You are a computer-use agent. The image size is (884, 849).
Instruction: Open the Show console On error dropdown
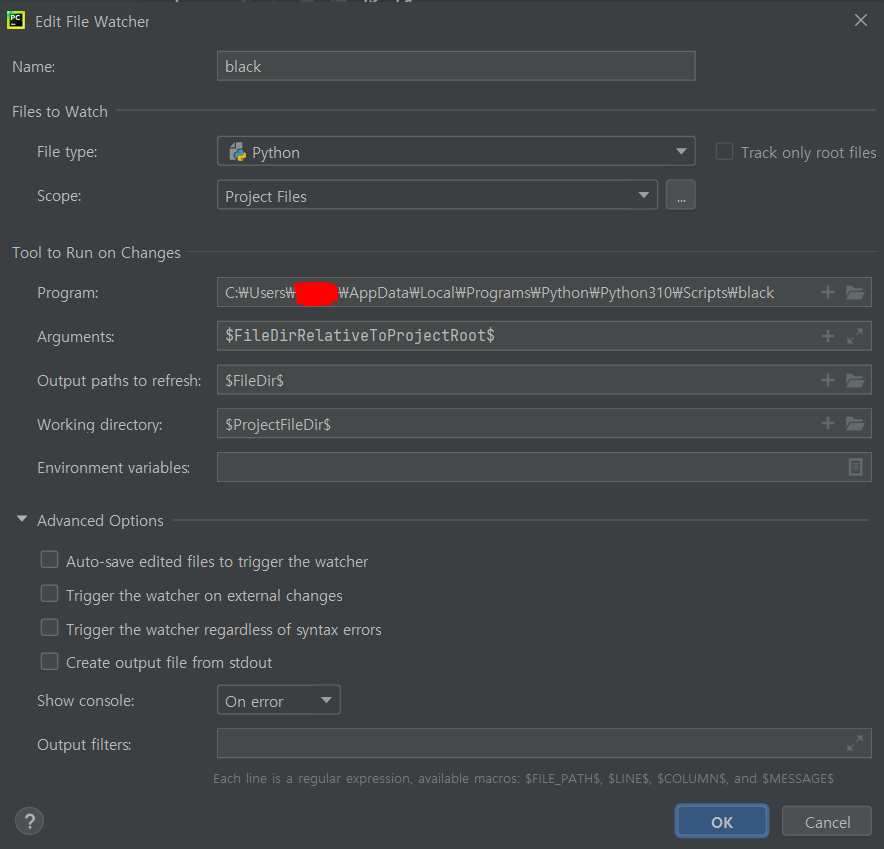(x=279, y=700)
